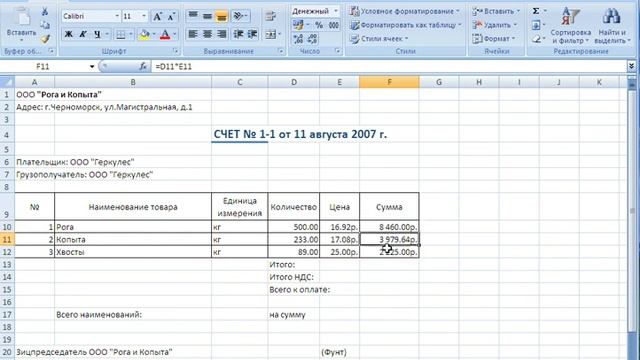Apply the red font color A
This screenshot has width=640, height=360.
pos(165,35)
